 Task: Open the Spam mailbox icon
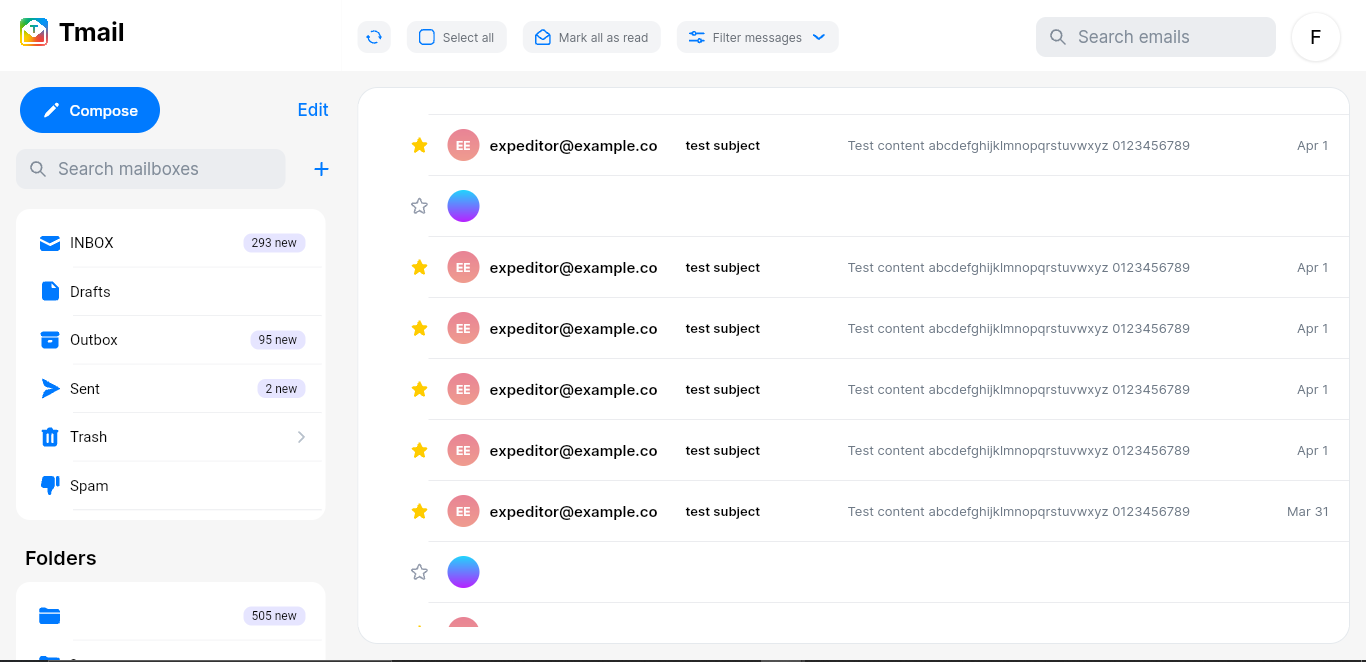tap(50, 485)
